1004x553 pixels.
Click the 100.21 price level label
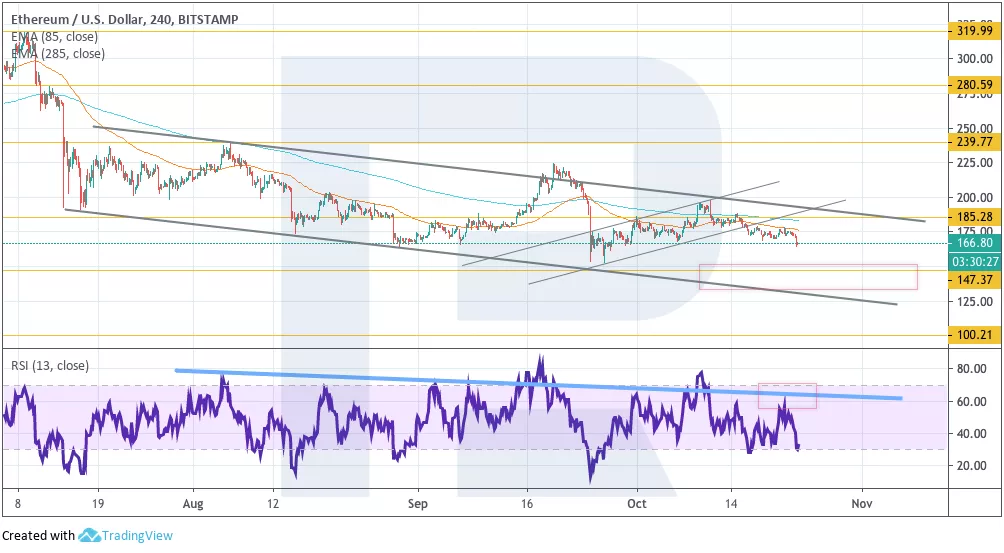973,336
